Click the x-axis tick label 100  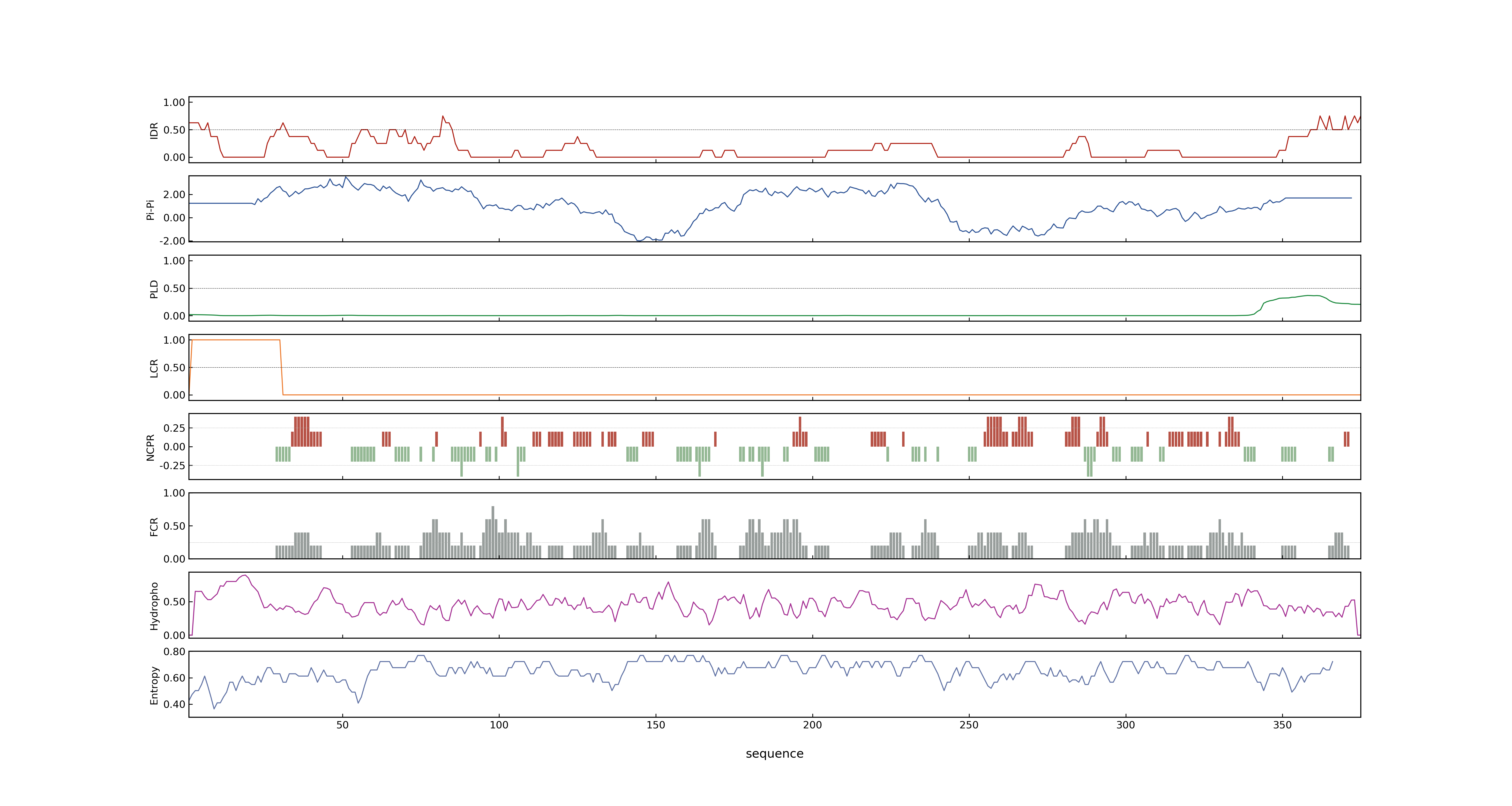tap(499, 725)
